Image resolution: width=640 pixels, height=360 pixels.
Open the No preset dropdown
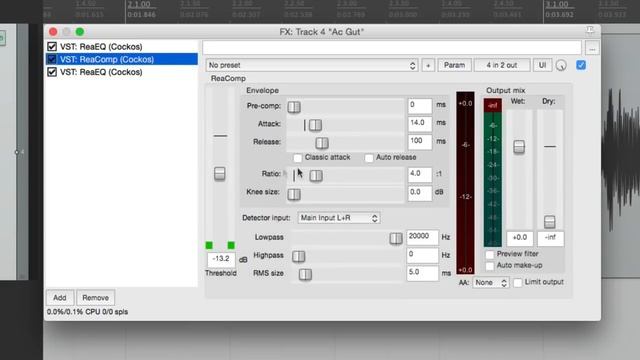(312, 65)
